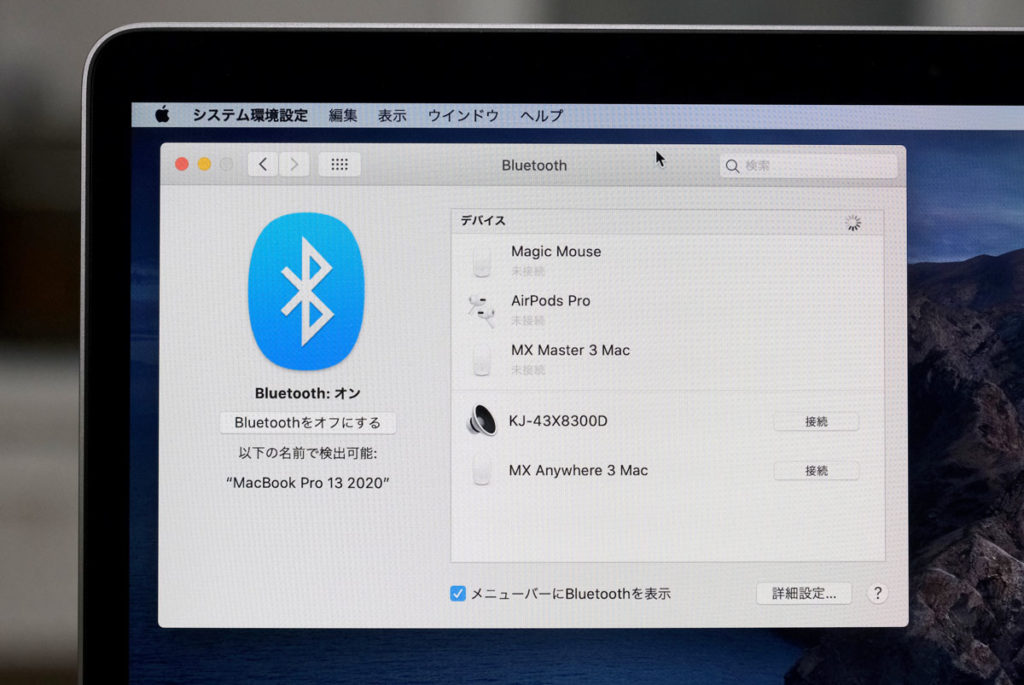
Task: Open the 表示 menu
Action: [392, 116]
